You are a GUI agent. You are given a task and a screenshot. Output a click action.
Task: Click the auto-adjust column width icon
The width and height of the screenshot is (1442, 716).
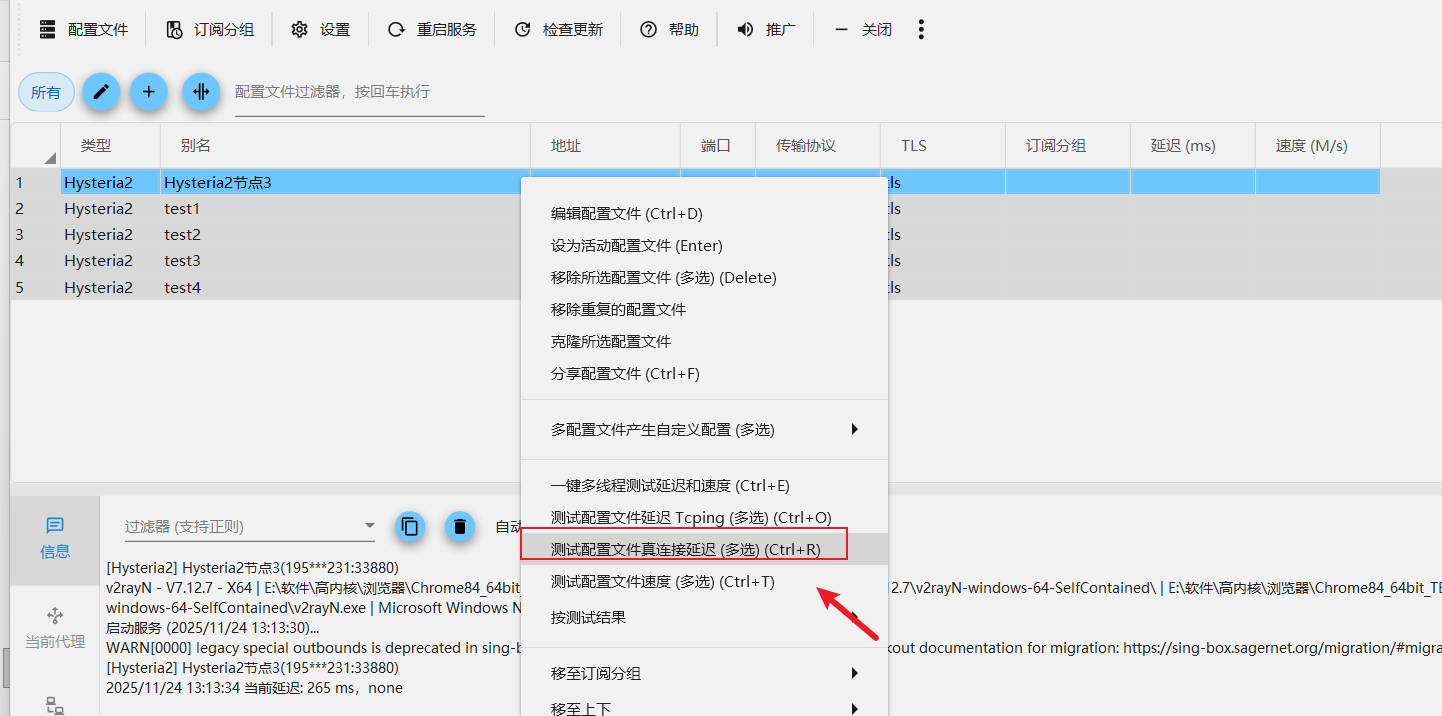tap(201, 92)
